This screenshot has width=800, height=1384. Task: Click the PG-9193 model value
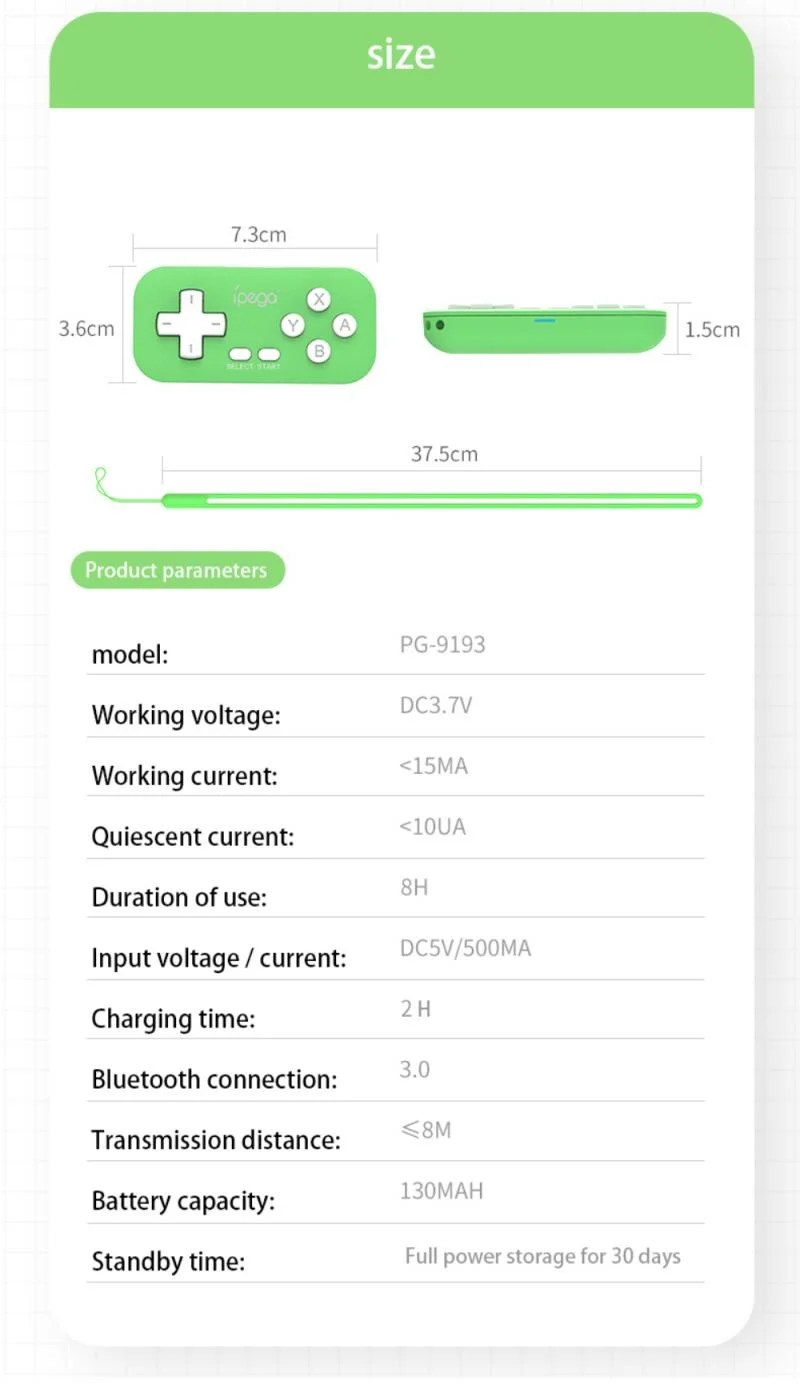click(442, 644)
